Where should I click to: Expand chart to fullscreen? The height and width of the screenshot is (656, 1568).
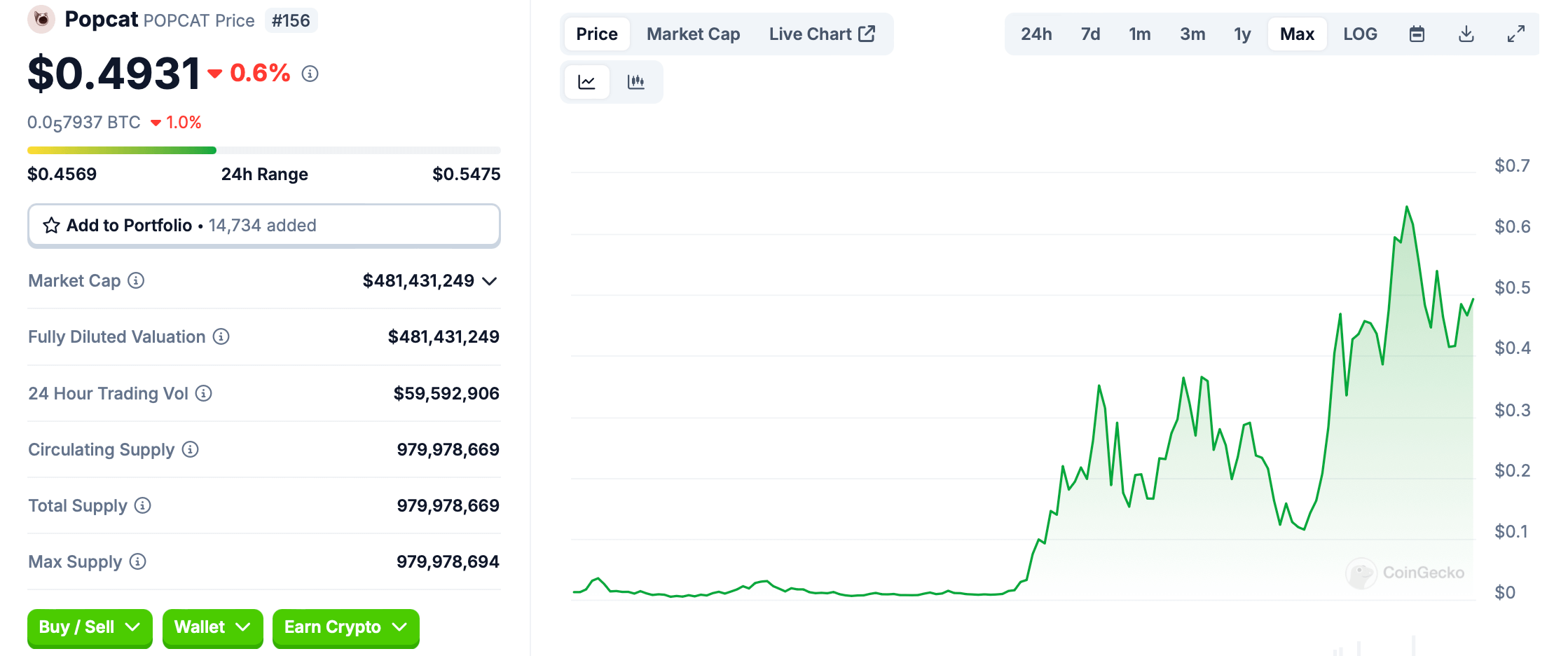1516,34
